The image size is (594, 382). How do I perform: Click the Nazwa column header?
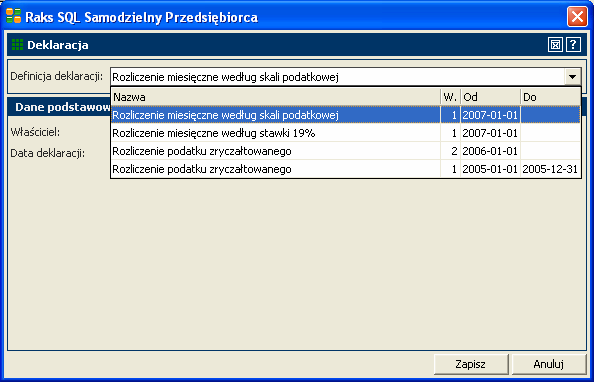[x=276, y=97]
